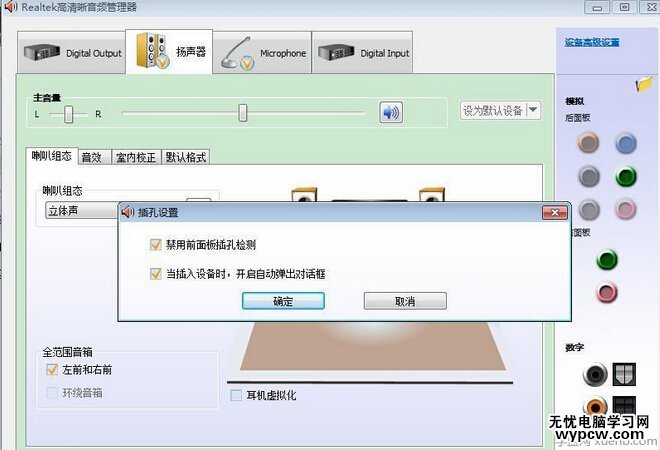Switch to the 扬声器 speakers tab
This screenshot has width=660, height=450.
pos(169,51)
